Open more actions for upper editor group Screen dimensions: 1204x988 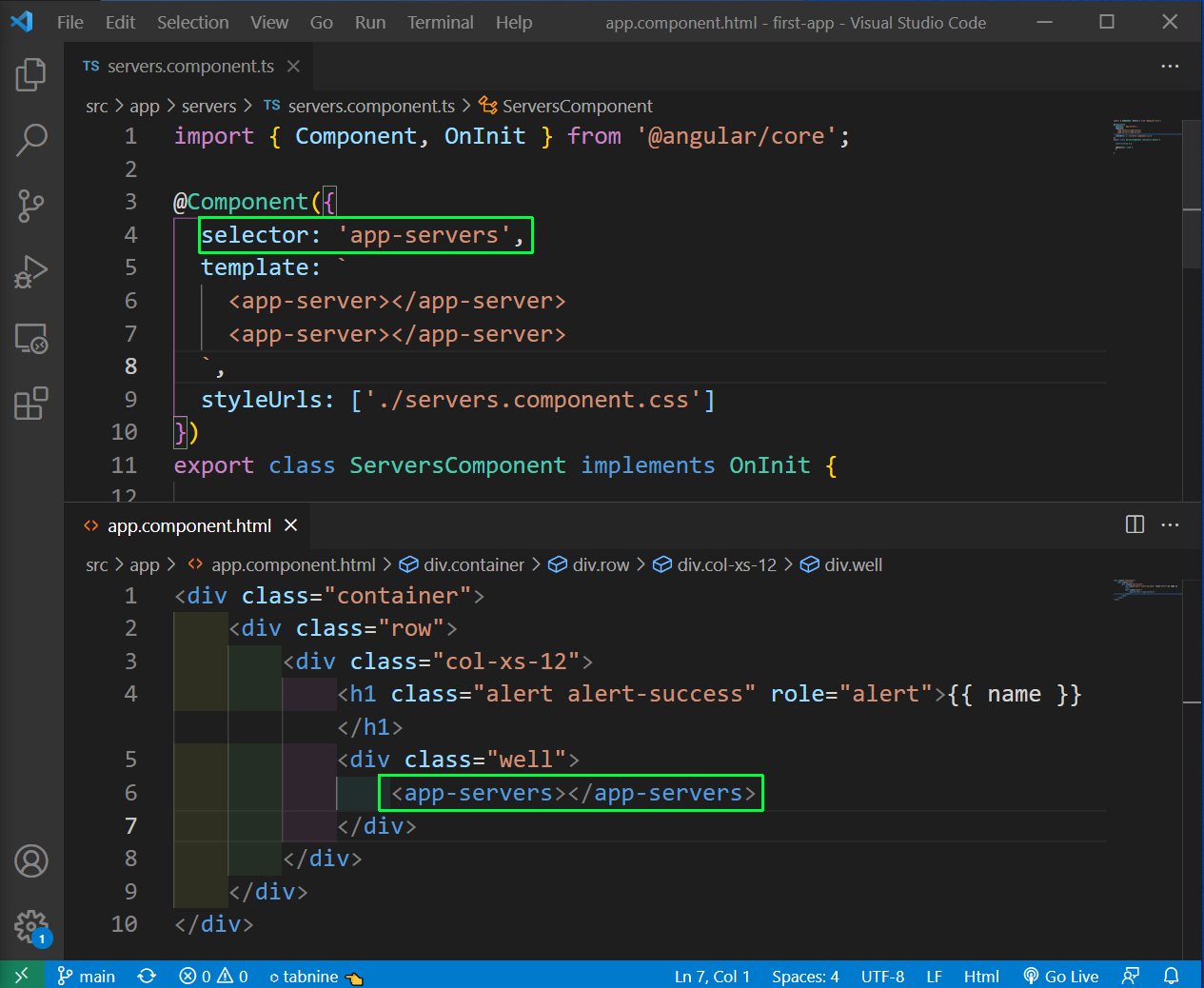coord(1170,66)
